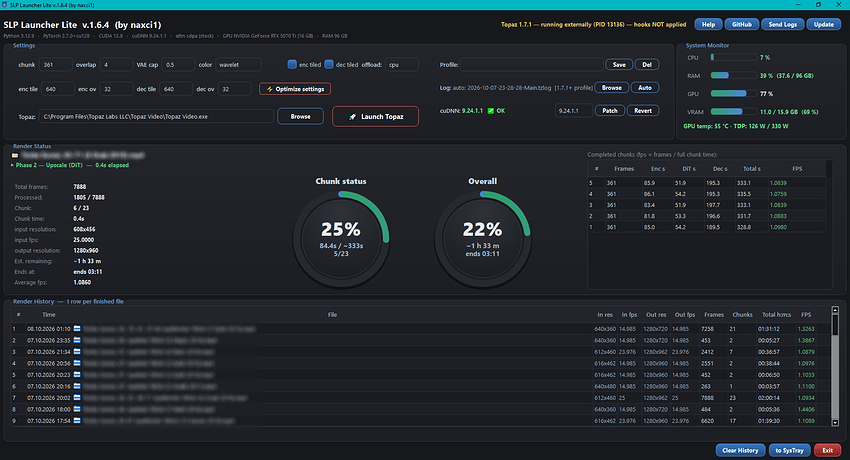Click the file icon in the 08.10.2026 01:10 row
The height and width of the screenshot is (460, 850).
77,328
